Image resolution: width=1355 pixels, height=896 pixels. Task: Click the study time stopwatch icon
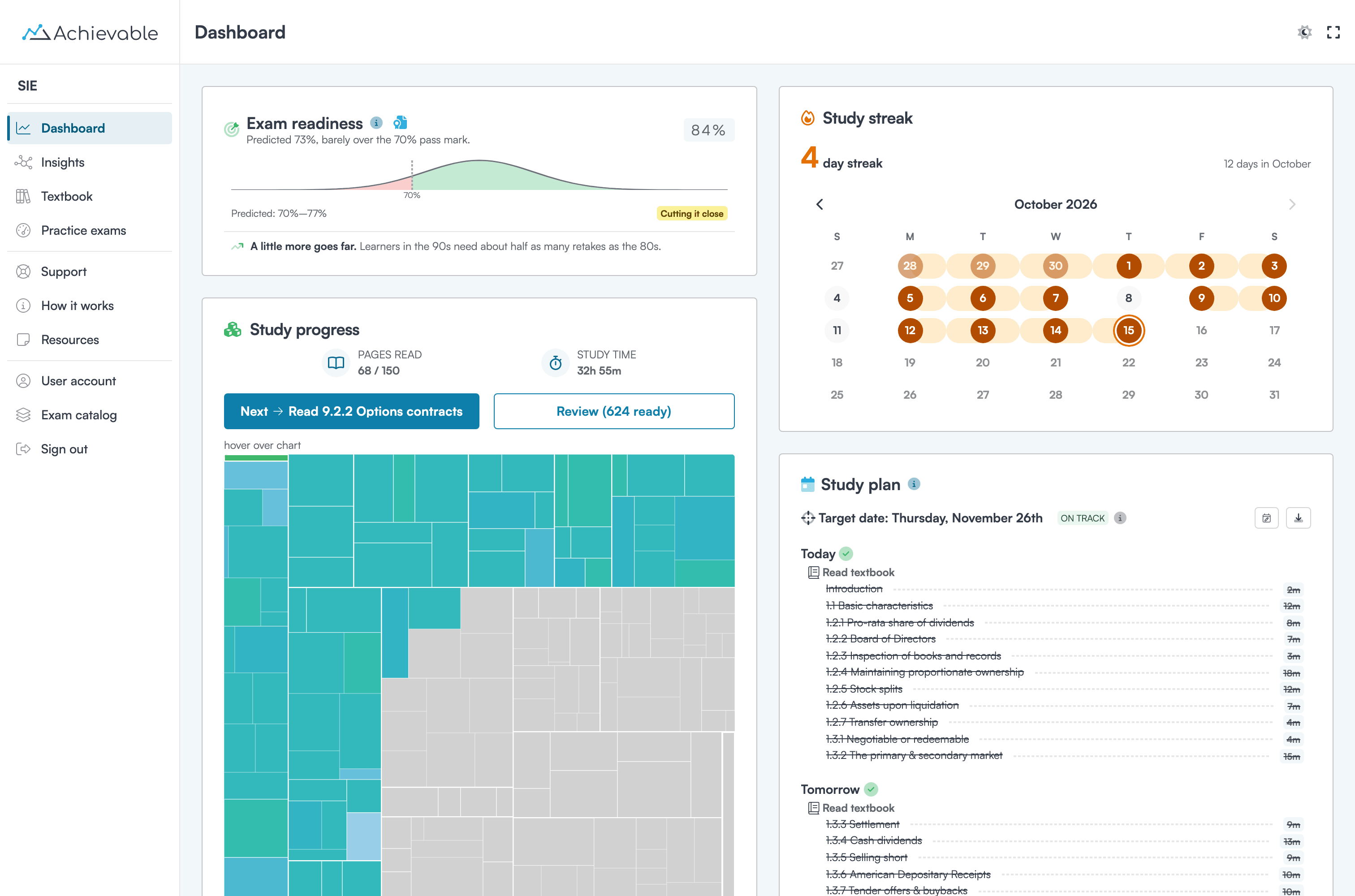[555, 362]
